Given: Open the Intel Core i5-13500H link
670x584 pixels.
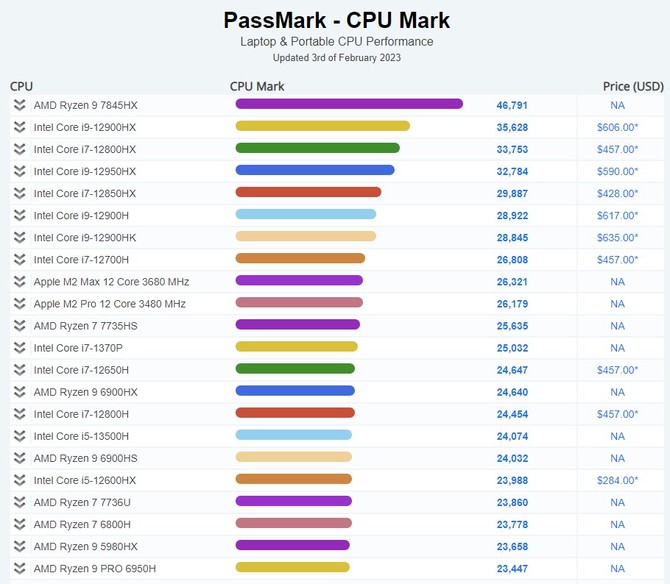Looking at the screenshot, I should [x=81, y=436].
